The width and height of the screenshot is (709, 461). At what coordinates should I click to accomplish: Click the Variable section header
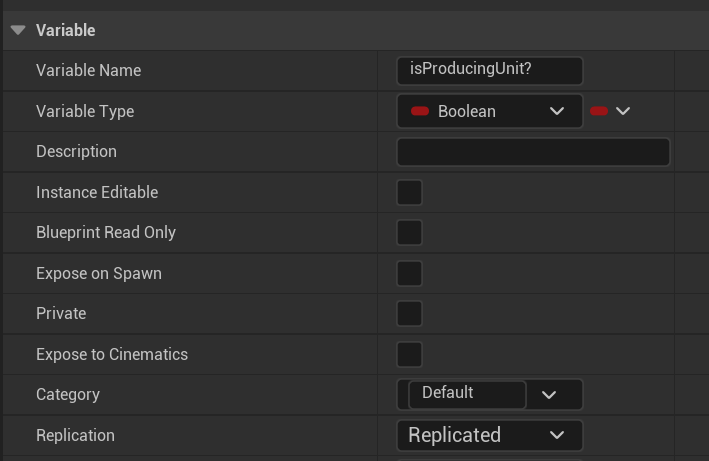pyautogui.click(x=66, y=30)
